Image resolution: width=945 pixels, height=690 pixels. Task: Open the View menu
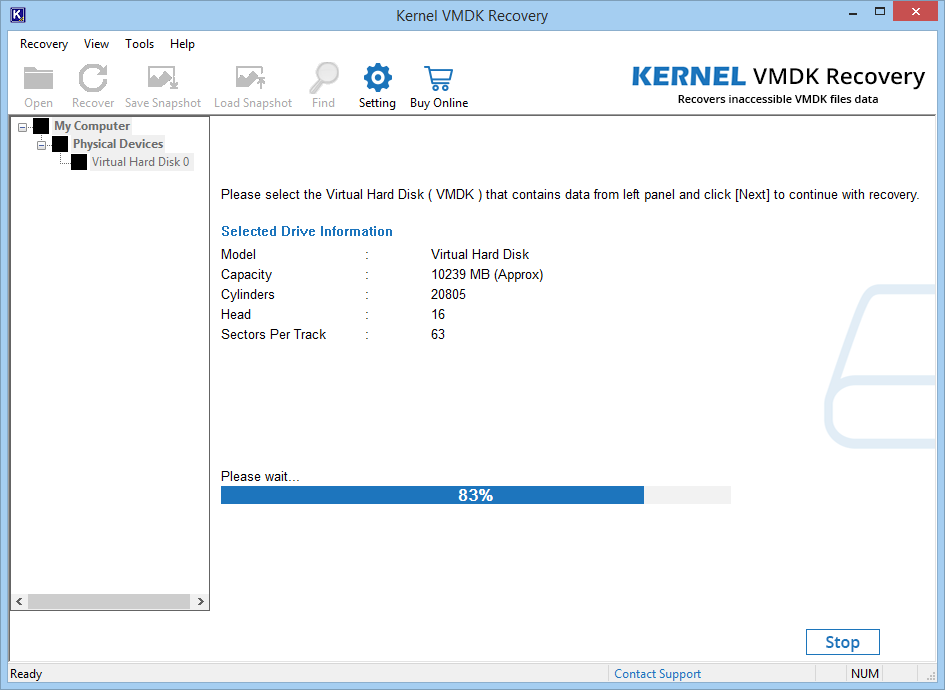click(96, 44)
